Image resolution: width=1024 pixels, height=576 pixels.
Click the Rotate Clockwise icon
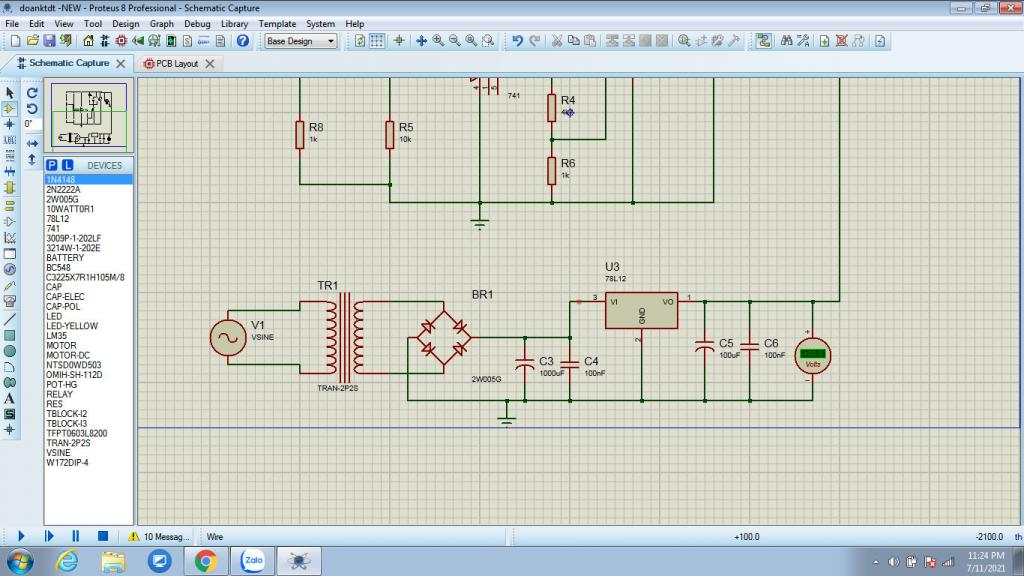click(32, 92)
